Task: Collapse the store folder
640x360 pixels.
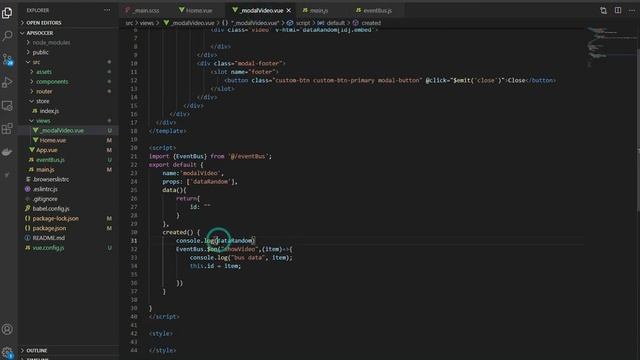Action: (x=42, y=101)
